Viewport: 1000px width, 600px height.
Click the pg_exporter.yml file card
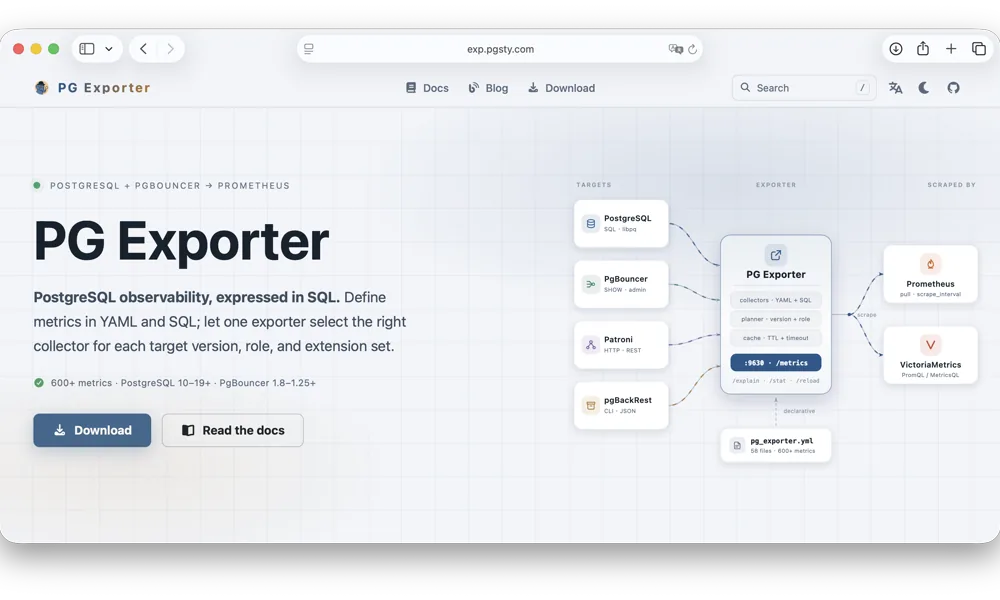pyautogui.click(x=776, y=445)
